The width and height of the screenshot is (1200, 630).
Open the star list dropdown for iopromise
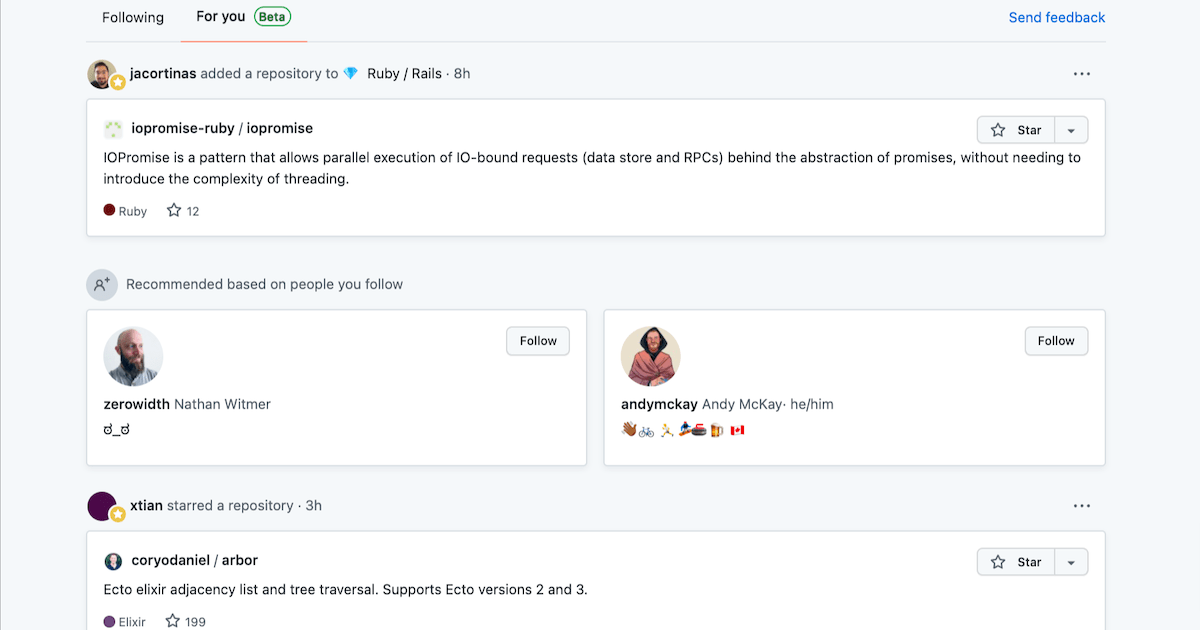click(x=1071, y=129)
